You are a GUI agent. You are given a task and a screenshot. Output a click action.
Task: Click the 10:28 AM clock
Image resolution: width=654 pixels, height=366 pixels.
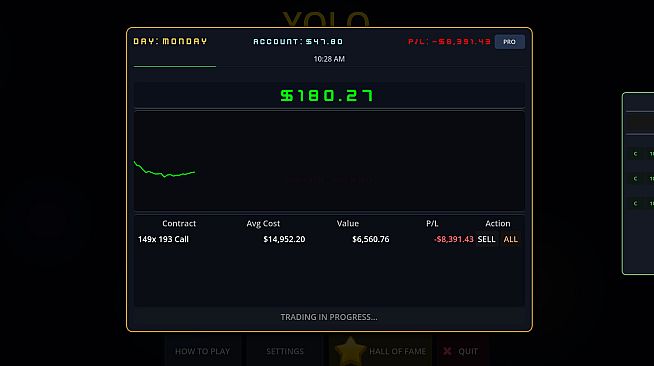(329, 59)
